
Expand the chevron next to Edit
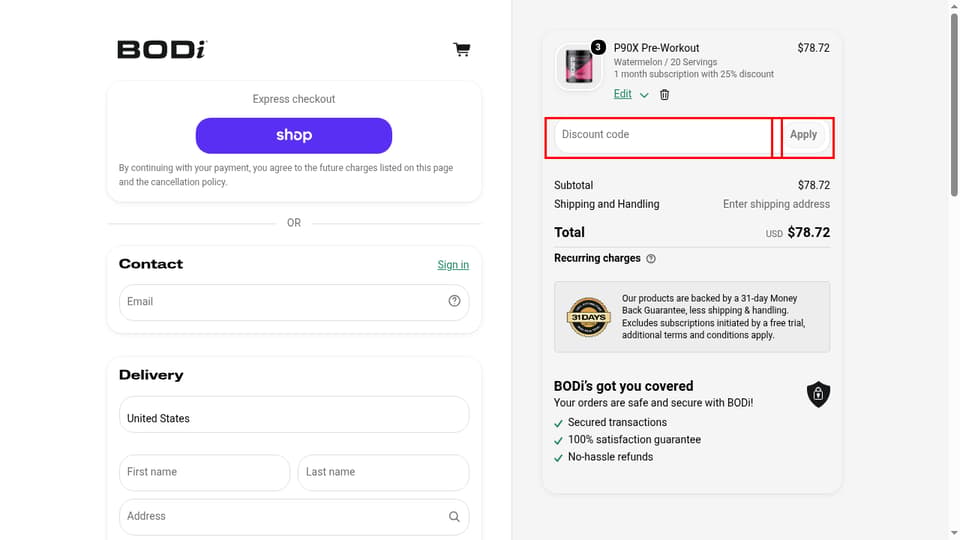644,95
